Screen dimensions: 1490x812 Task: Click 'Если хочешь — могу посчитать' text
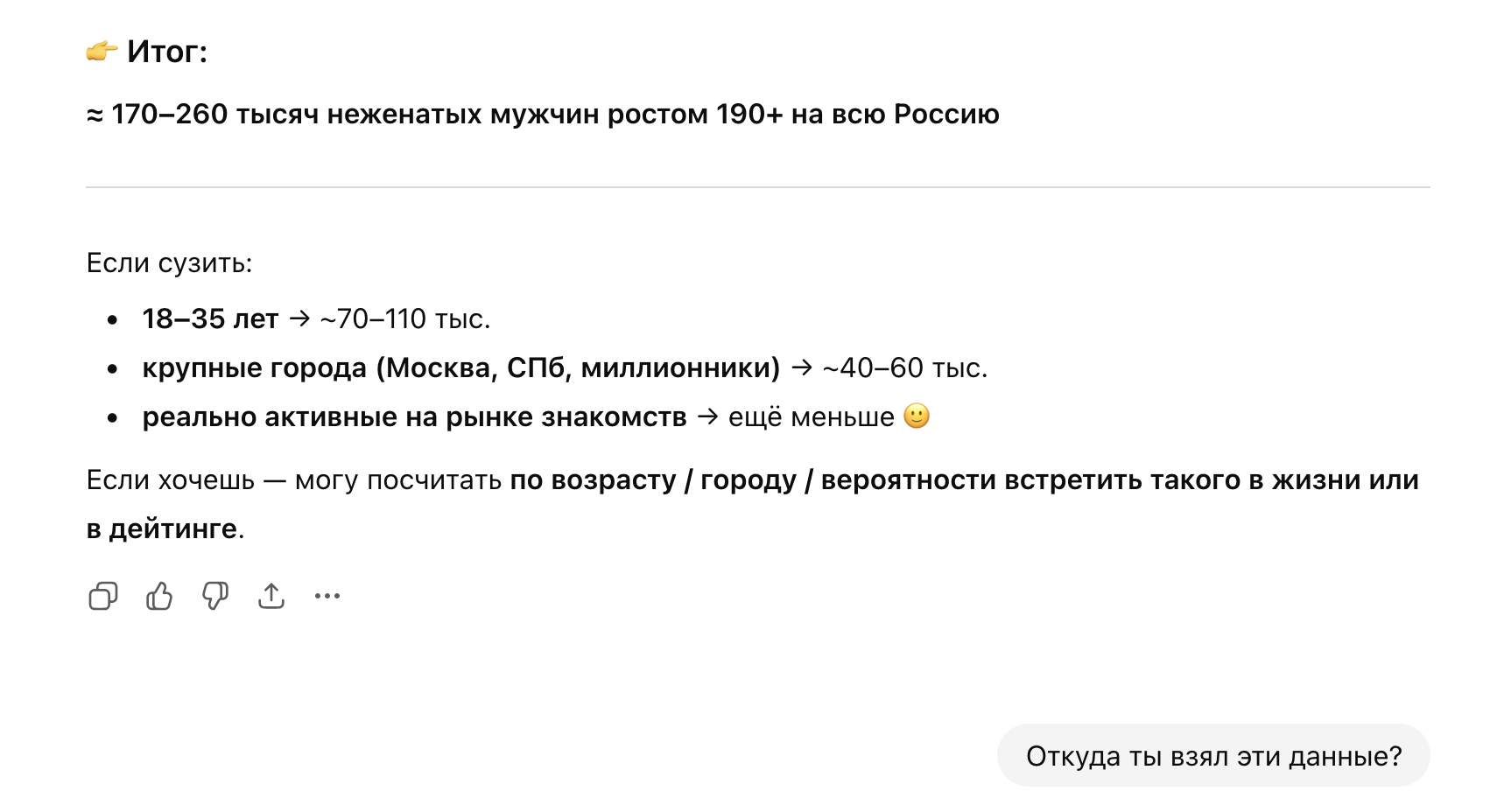click(x=294, y=479)
